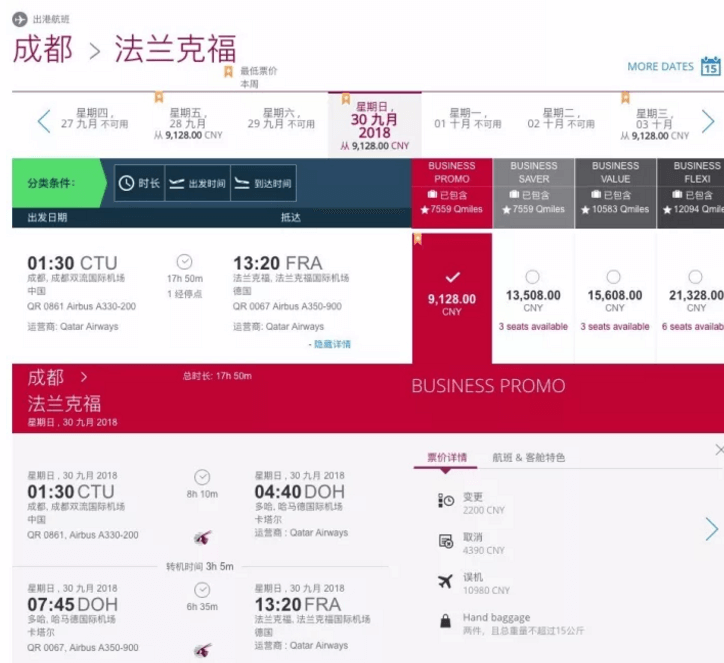Screen dimensions: 724x663
Task: Click the cancellation fee icon (取消)
Action: point(446,541)
